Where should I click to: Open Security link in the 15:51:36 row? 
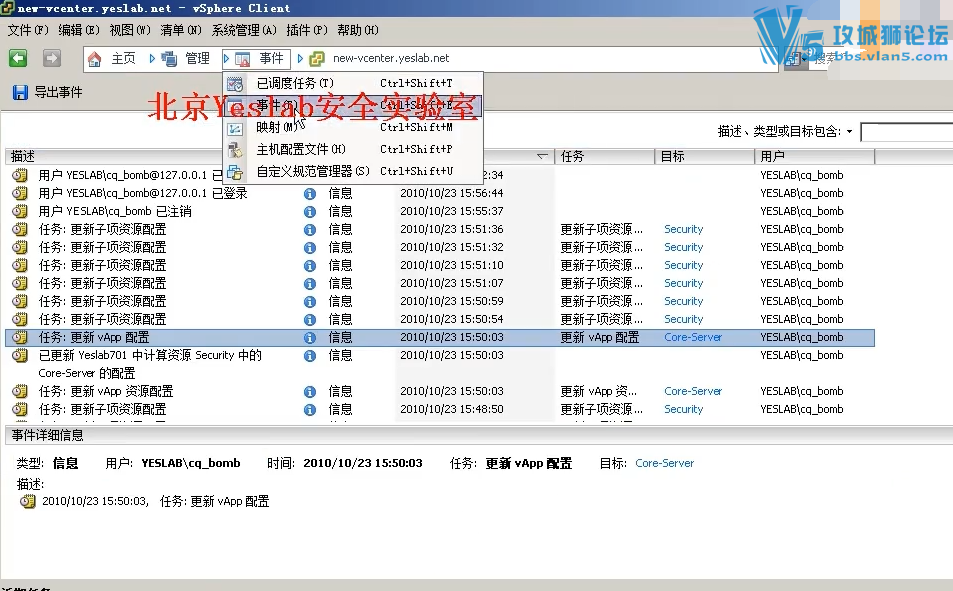click(683, 229)
